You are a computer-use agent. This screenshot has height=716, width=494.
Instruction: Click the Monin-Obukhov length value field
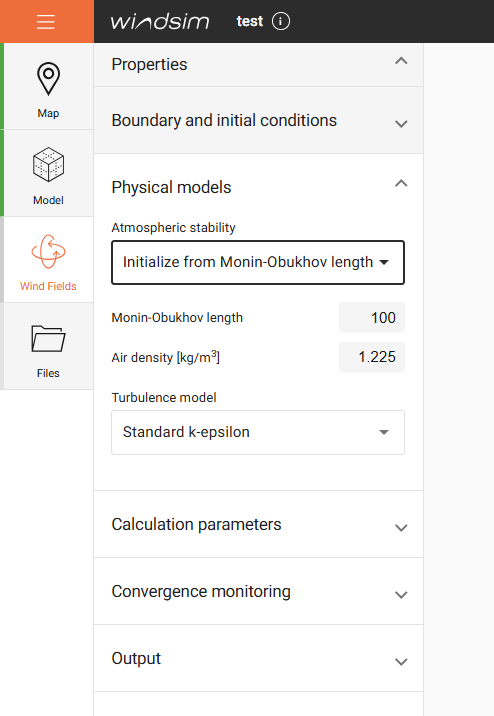pos(372,318)
